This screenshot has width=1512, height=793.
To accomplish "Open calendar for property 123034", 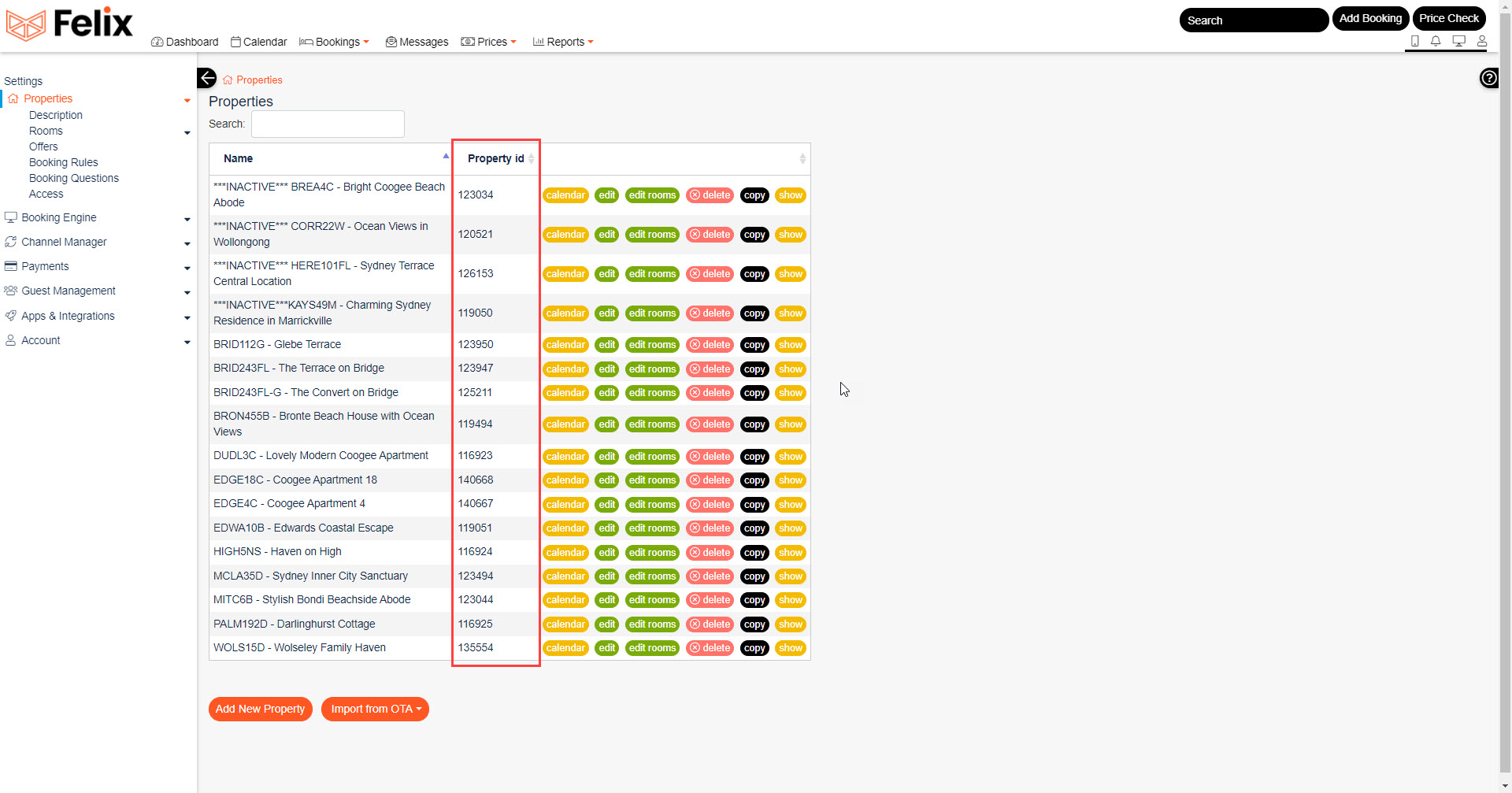I will (x=565, y=195).
